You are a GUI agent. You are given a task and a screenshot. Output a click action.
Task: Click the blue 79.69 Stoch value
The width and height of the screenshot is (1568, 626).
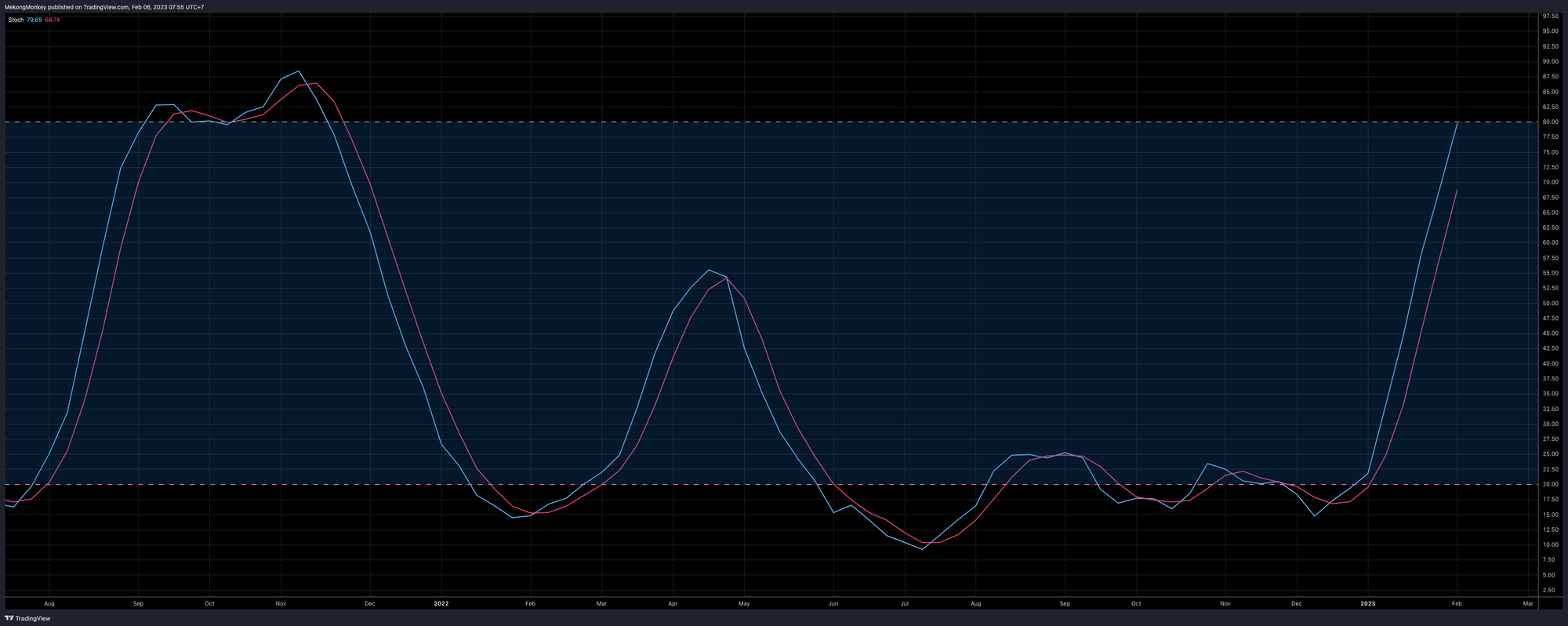click(34, 20)
